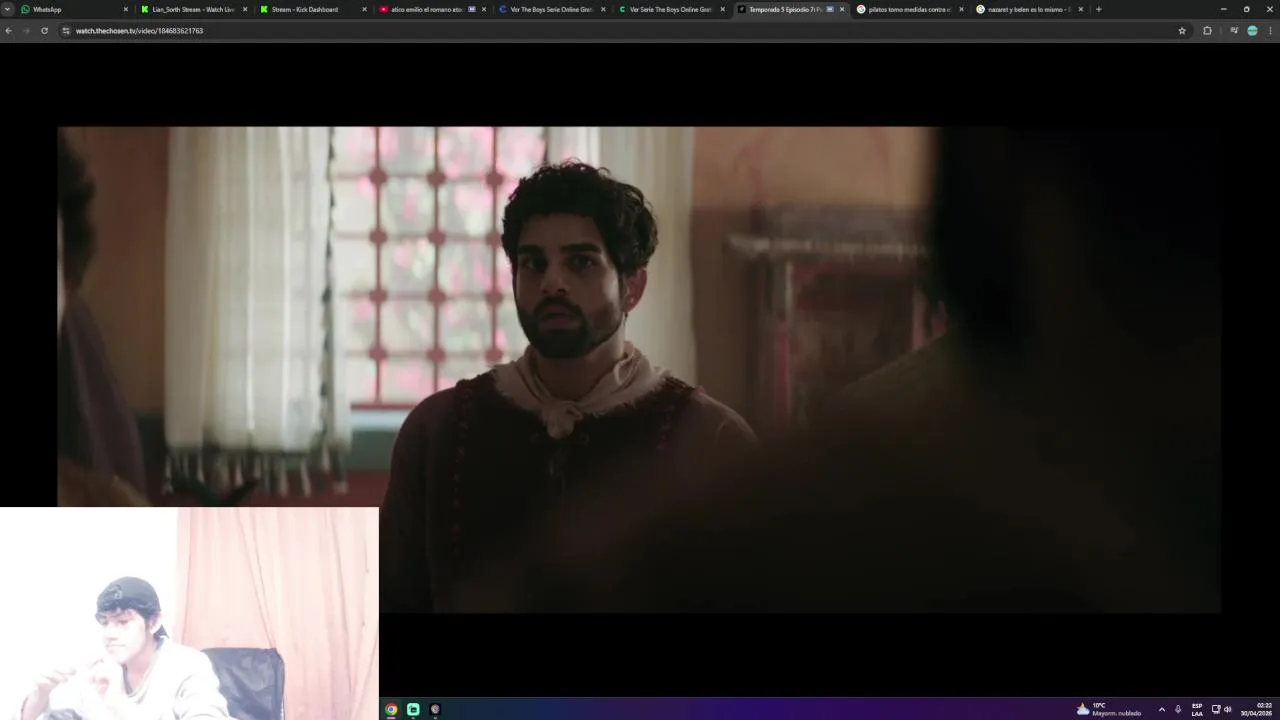Show hidden system tray icons
The width and height of the screenshot is (1280, 720).
[x=1161, y=709]
